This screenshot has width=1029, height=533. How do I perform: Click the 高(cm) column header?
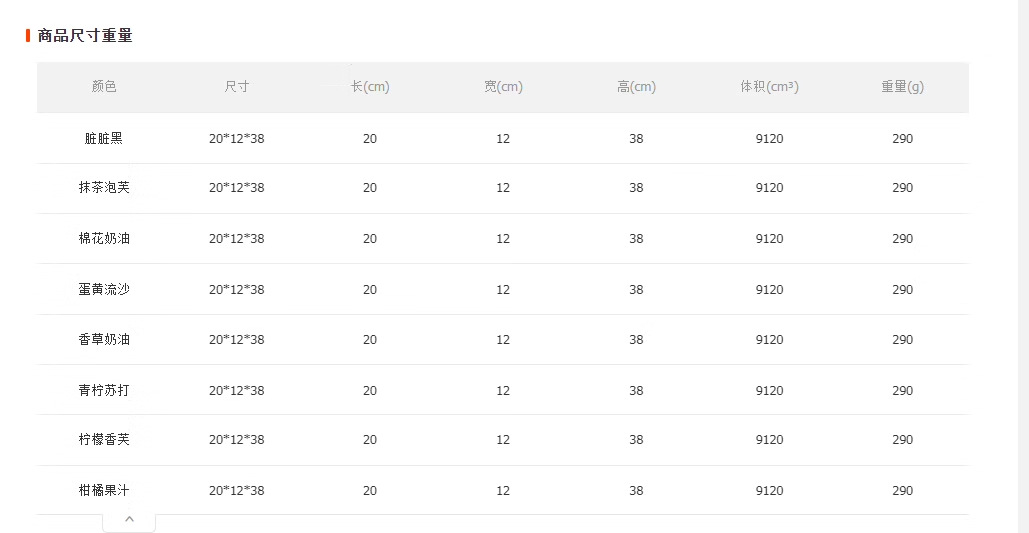636,87
